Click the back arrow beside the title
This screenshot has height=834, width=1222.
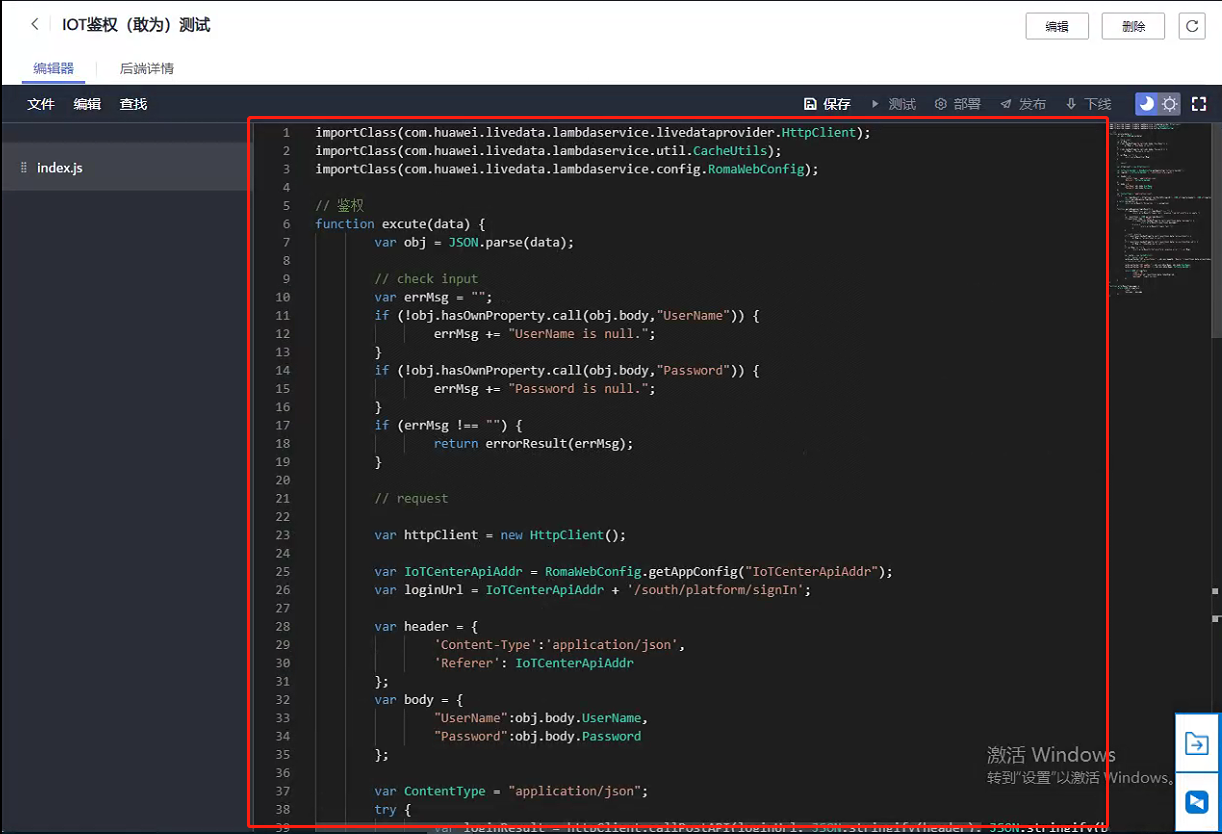tap(35, 25)
